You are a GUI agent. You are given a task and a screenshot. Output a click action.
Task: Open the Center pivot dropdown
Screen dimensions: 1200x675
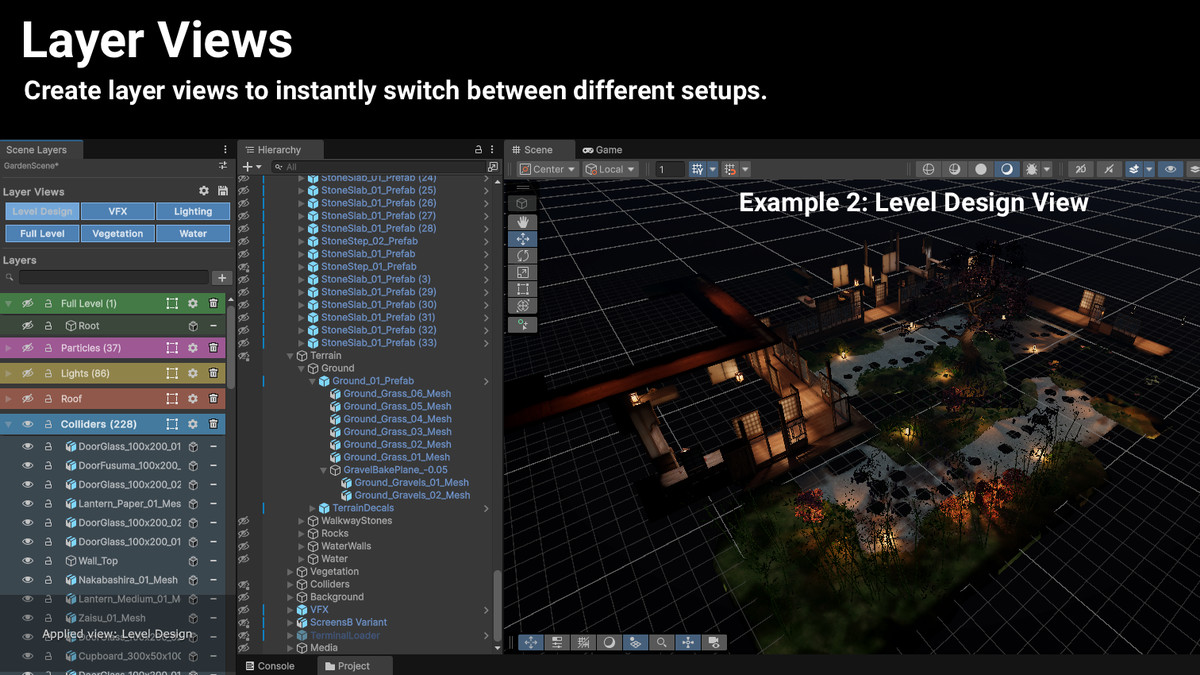546,168
